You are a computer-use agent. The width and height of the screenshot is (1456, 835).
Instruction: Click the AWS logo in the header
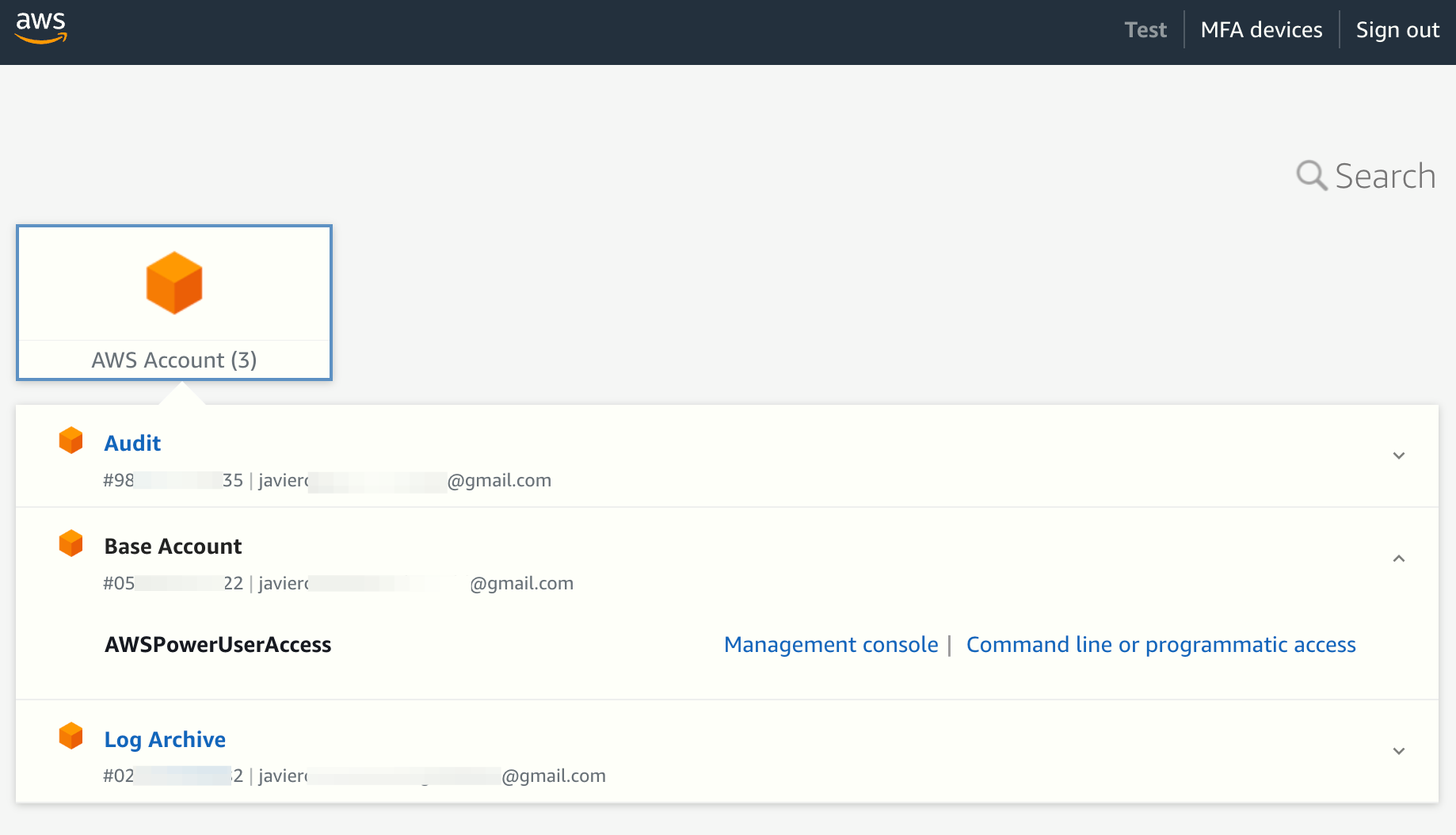(40, 28)
